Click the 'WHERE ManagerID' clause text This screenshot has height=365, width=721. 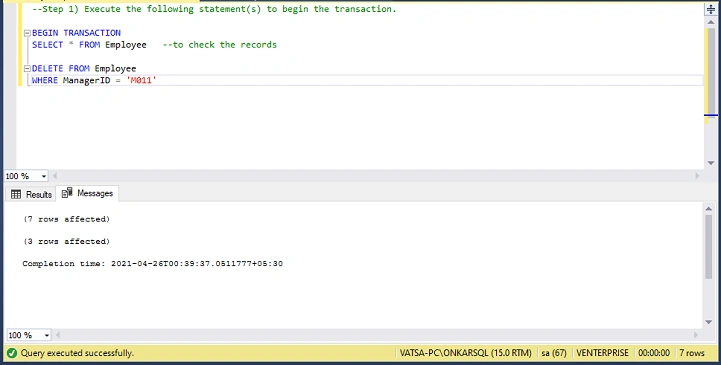tap(71, 80)
